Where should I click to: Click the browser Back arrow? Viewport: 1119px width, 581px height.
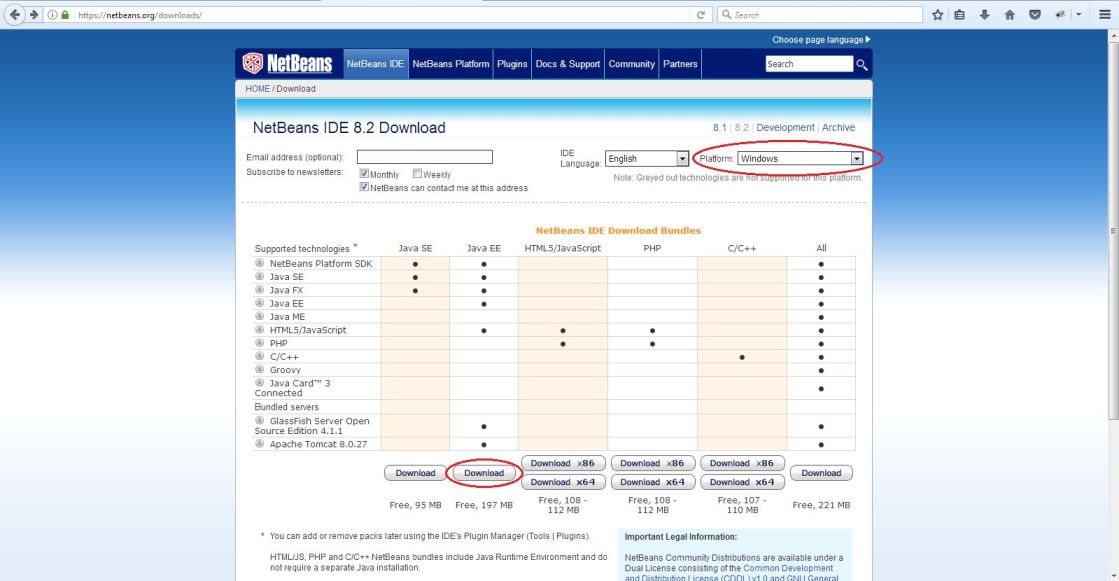tap(14, 14)
